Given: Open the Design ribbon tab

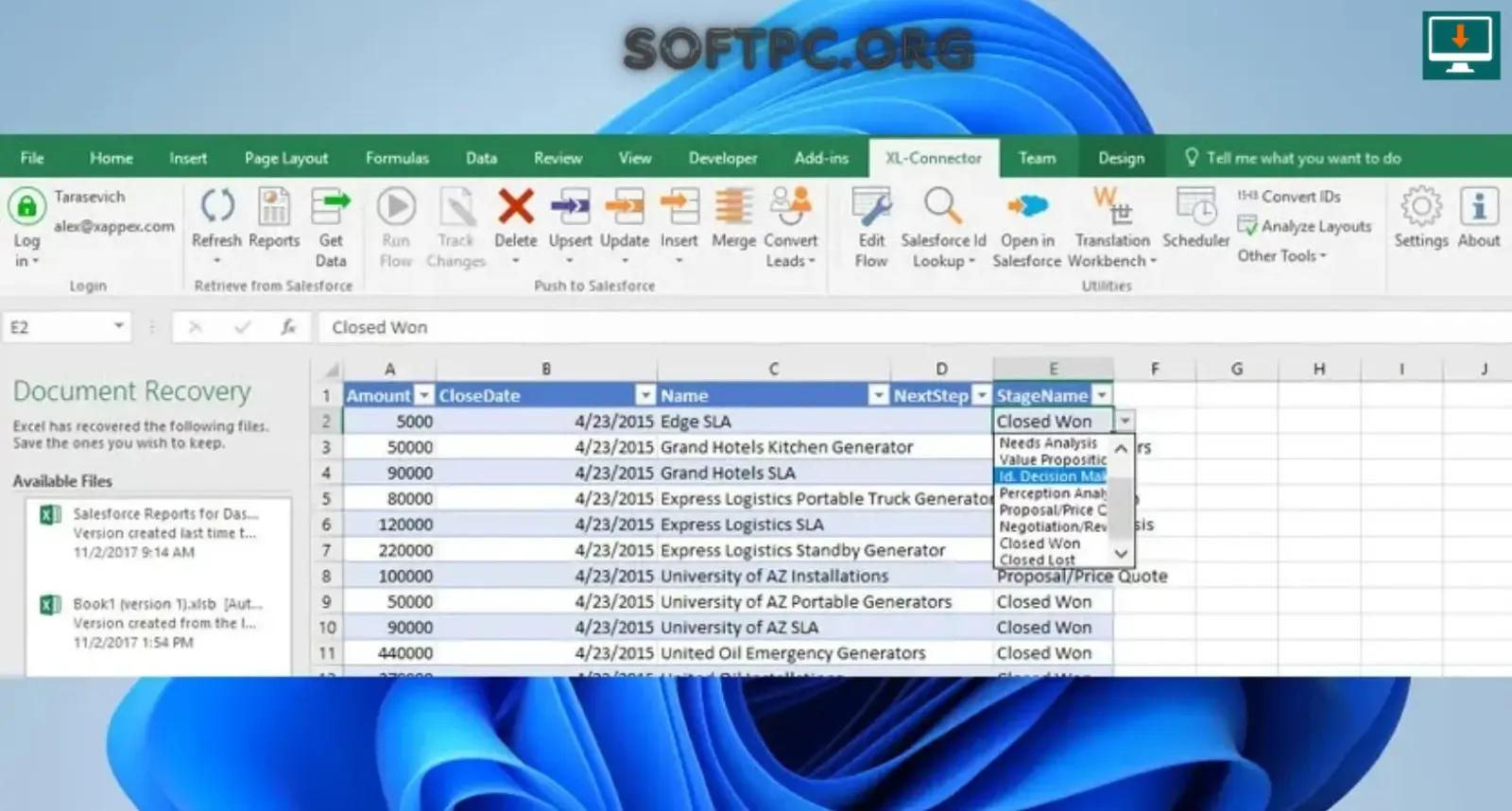Looking at the screenshot, I should 1121,158.
